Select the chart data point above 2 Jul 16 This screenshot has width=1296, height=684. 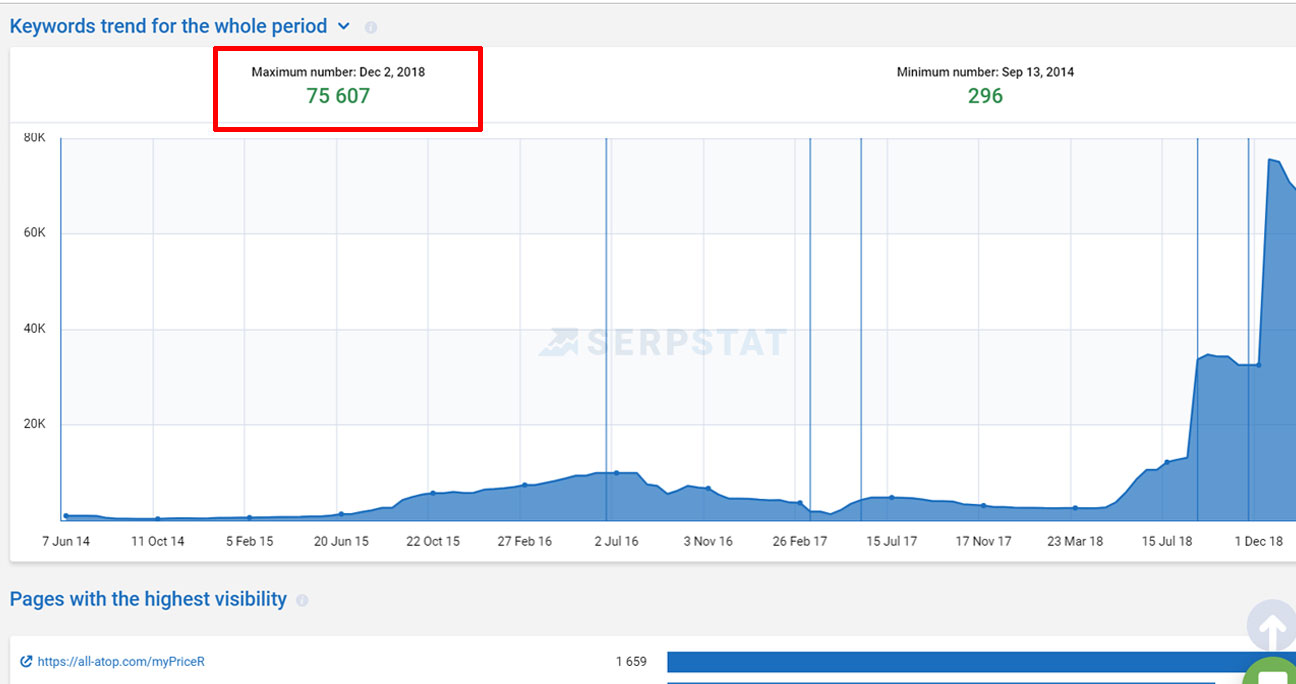[x=616, y=473]
